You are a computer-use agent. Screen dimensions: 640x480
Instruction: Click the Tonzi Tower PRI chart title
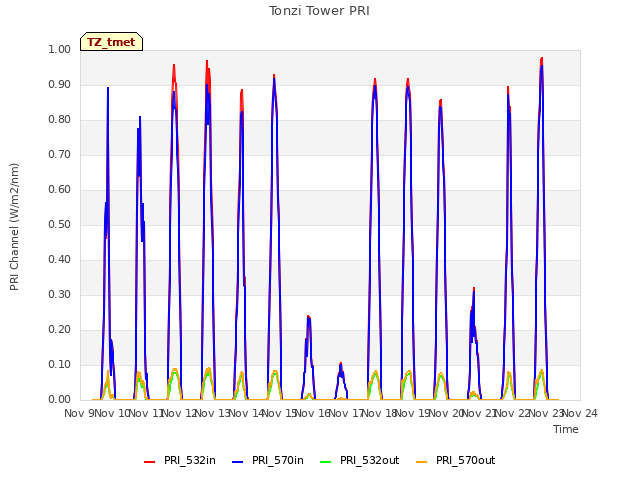tap(319, 11)
